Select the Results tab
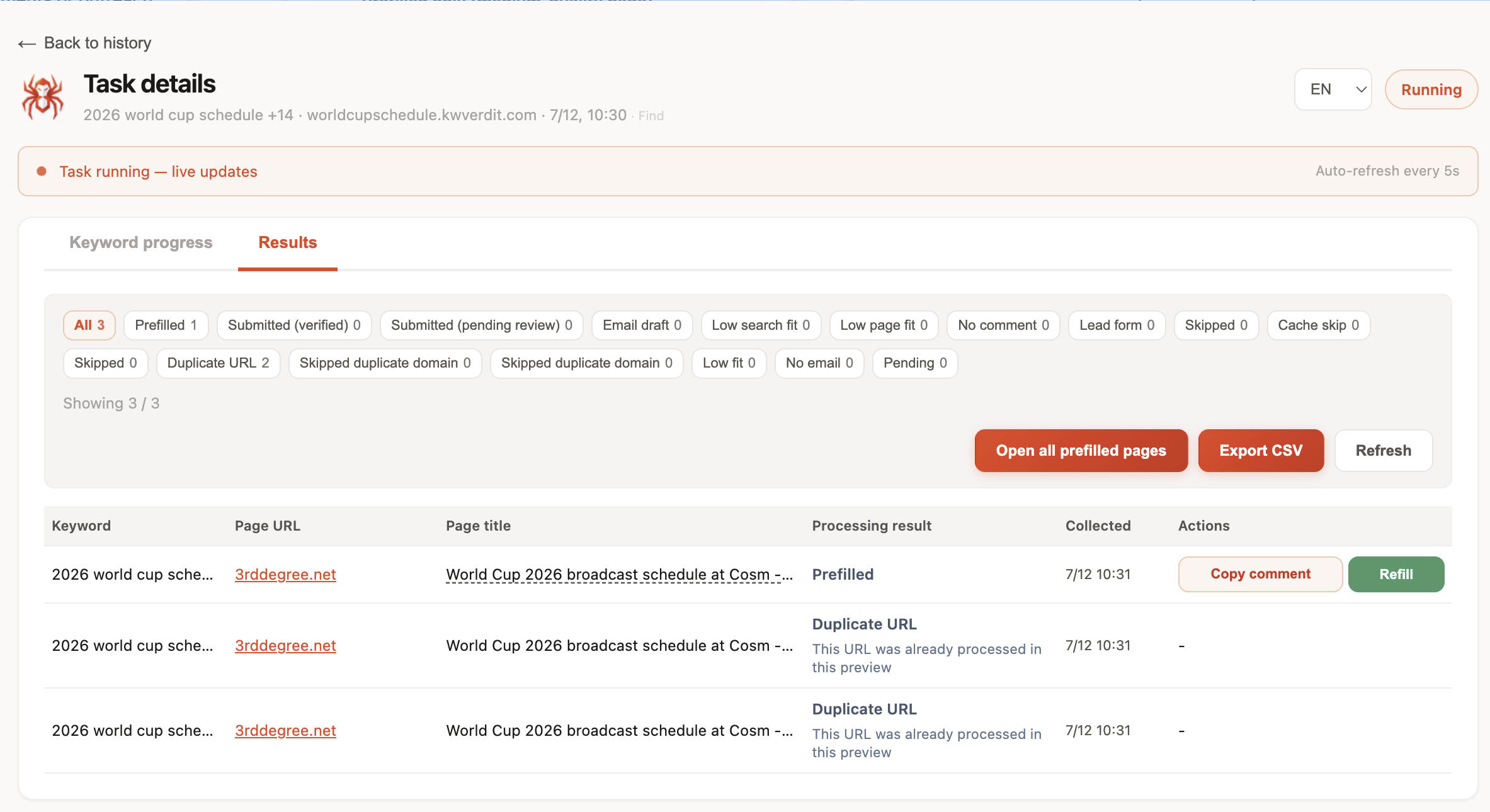 (x=288, y=242)
